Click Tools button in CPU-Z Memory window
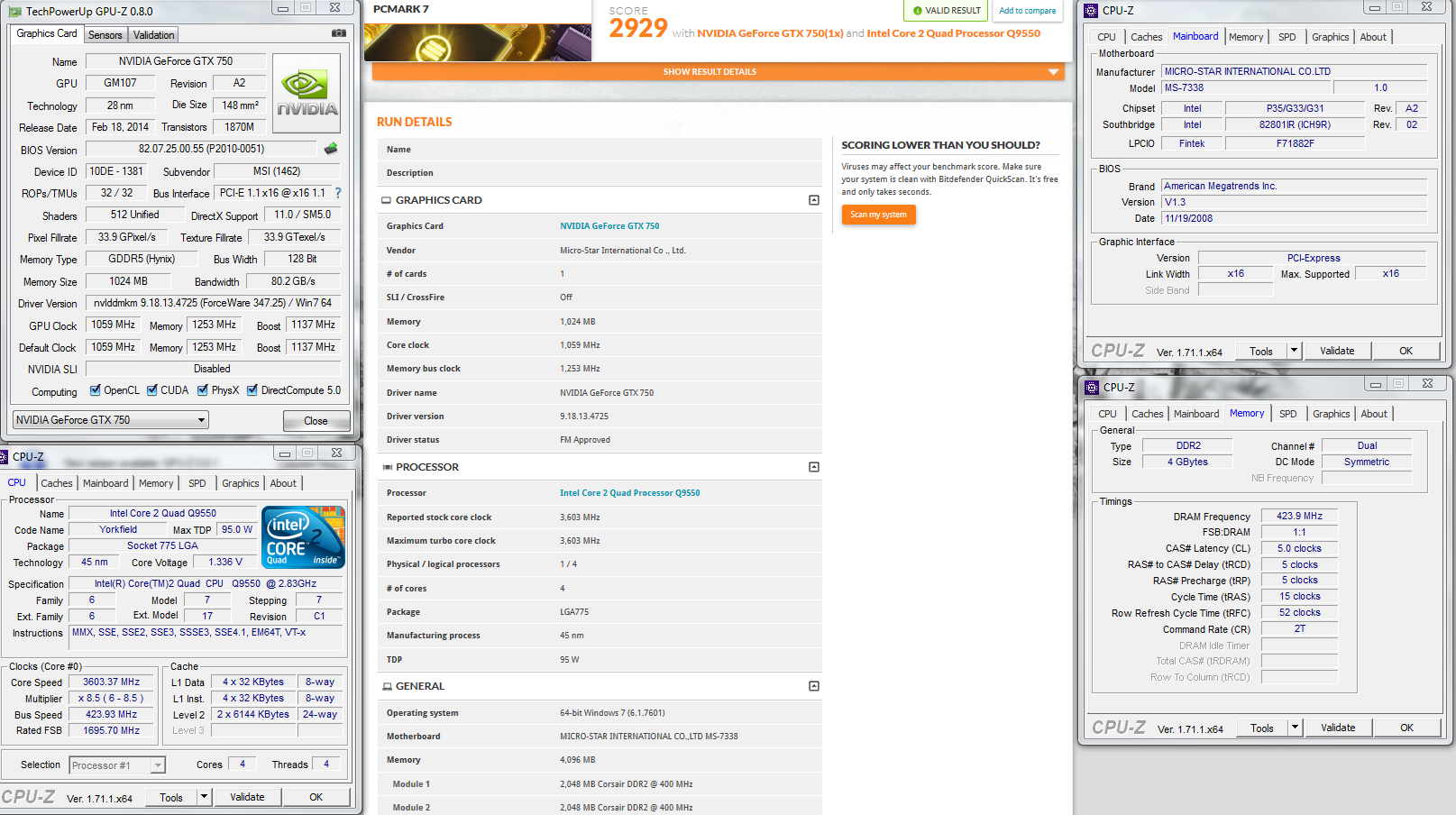 pyautogui.click(x=1262, y=728)
